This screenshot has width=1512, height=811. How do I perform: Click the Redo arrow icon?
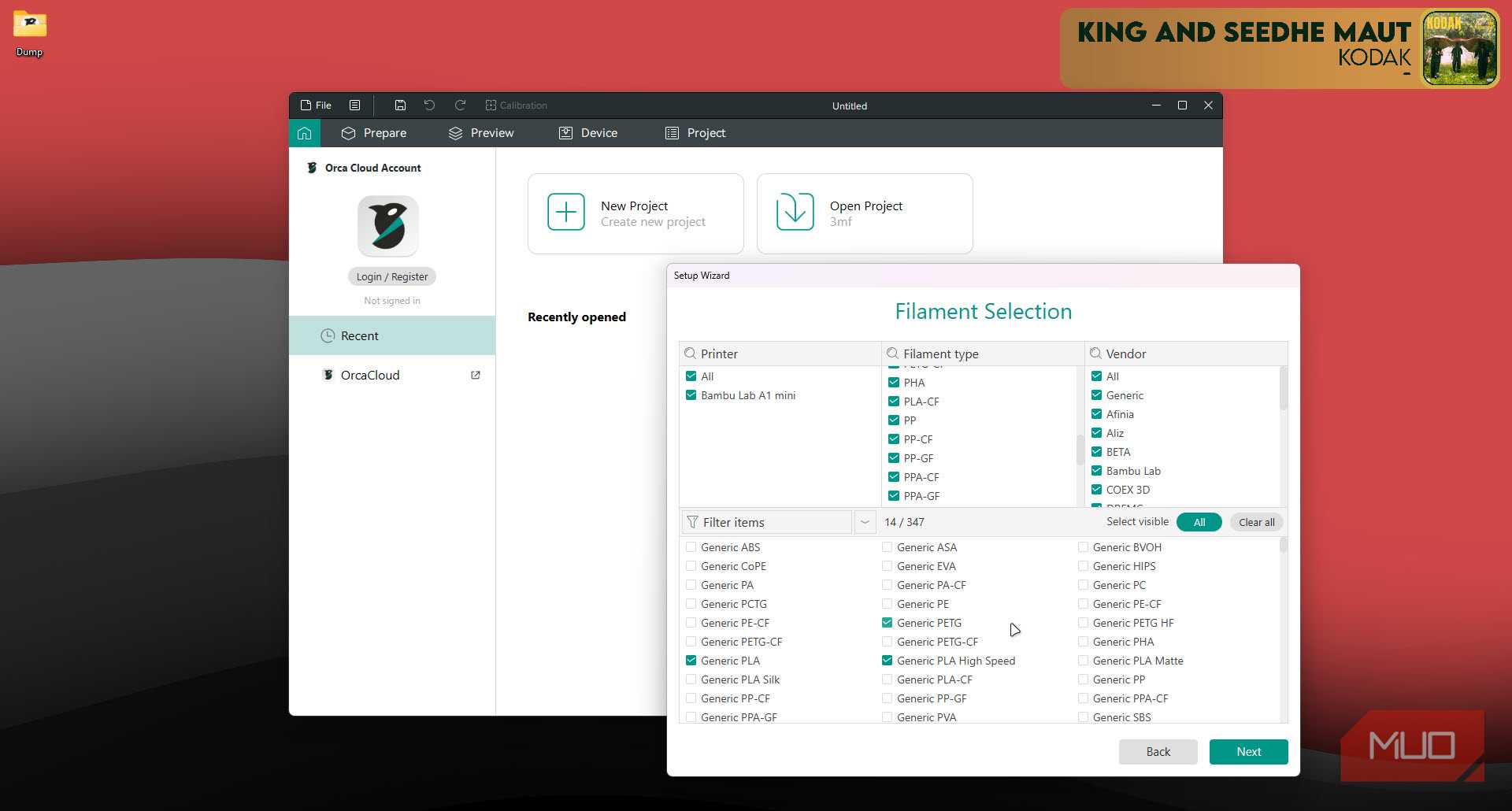(461, 106)
